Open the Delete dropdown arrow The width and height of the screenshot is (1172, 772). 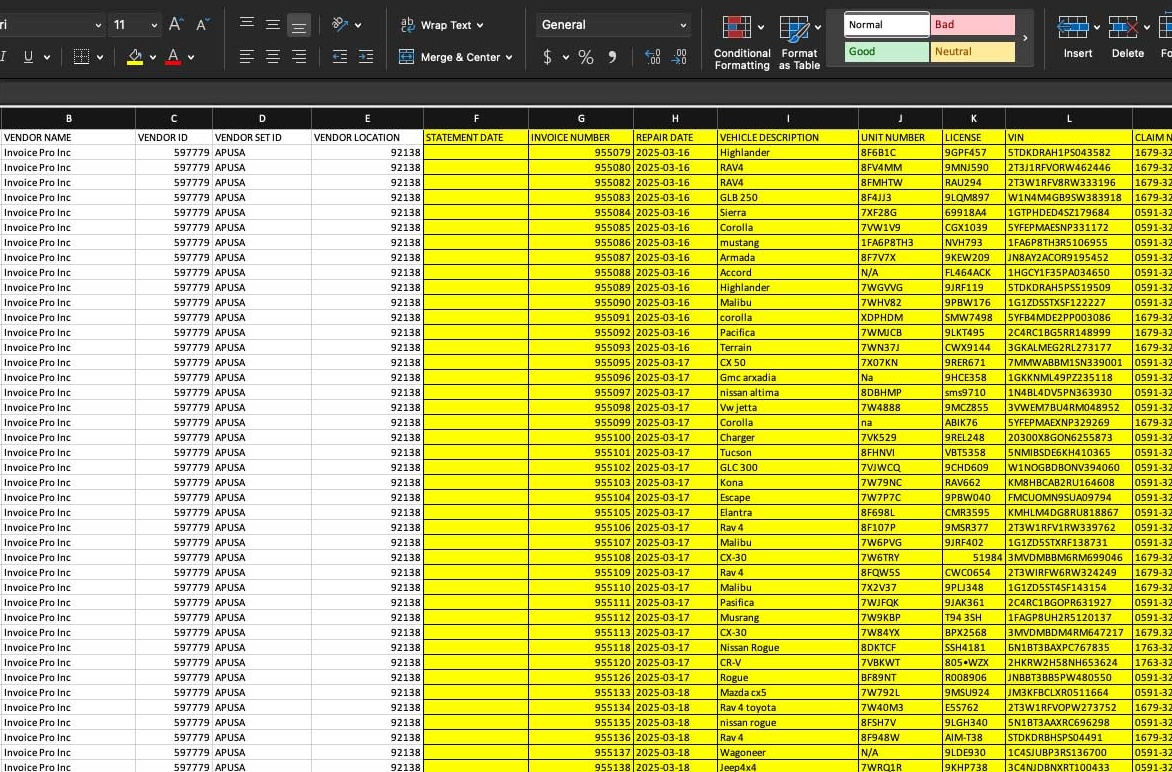pyautogui.click(x=1147, y=28)
